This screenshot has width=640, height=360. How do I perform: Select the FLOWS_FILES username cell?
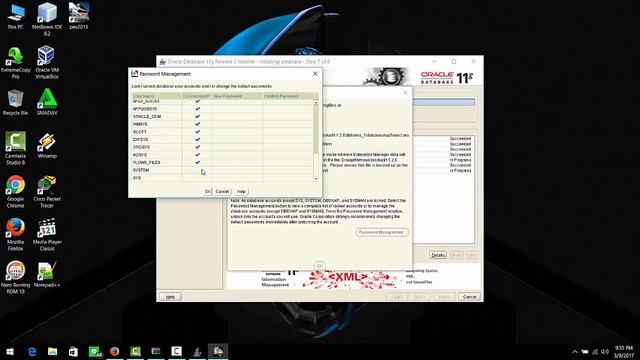pyautogui.click(x=157, y=162)
